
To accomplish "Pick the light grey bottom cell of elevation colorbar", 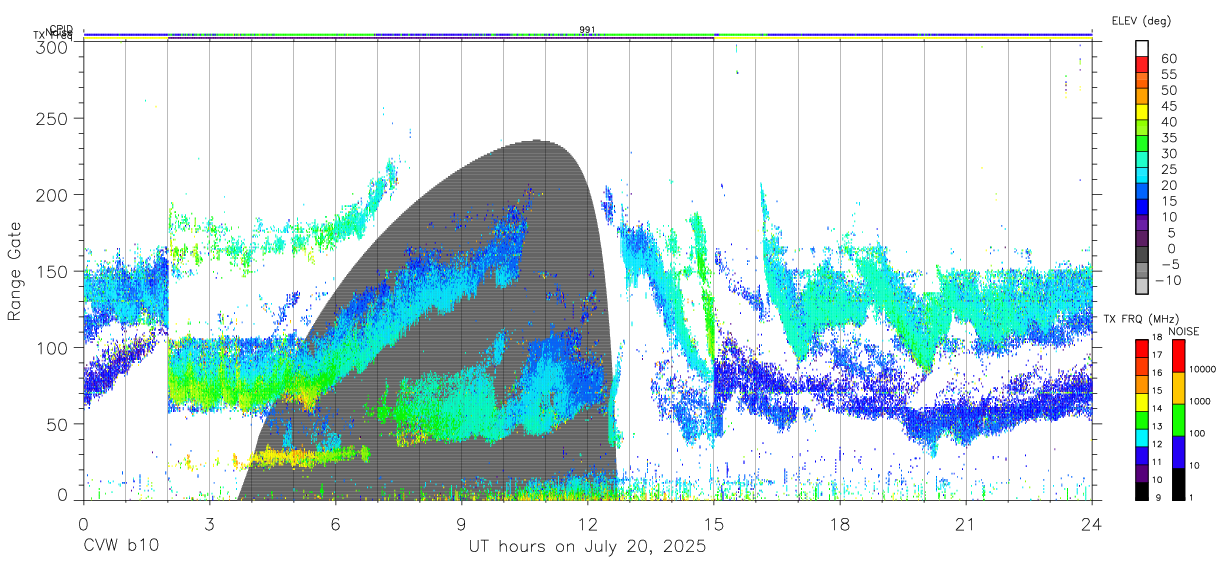I will 1142,287.
